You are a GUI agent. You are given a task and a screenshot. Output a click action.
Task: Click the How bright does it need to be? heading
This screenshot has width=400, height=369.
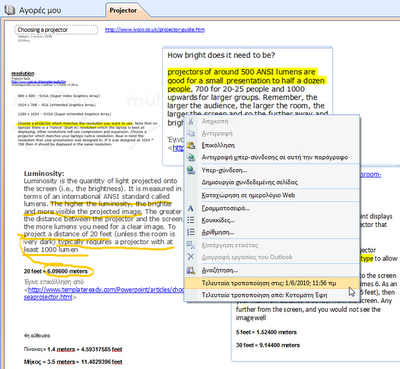click(x=221, y=55)
